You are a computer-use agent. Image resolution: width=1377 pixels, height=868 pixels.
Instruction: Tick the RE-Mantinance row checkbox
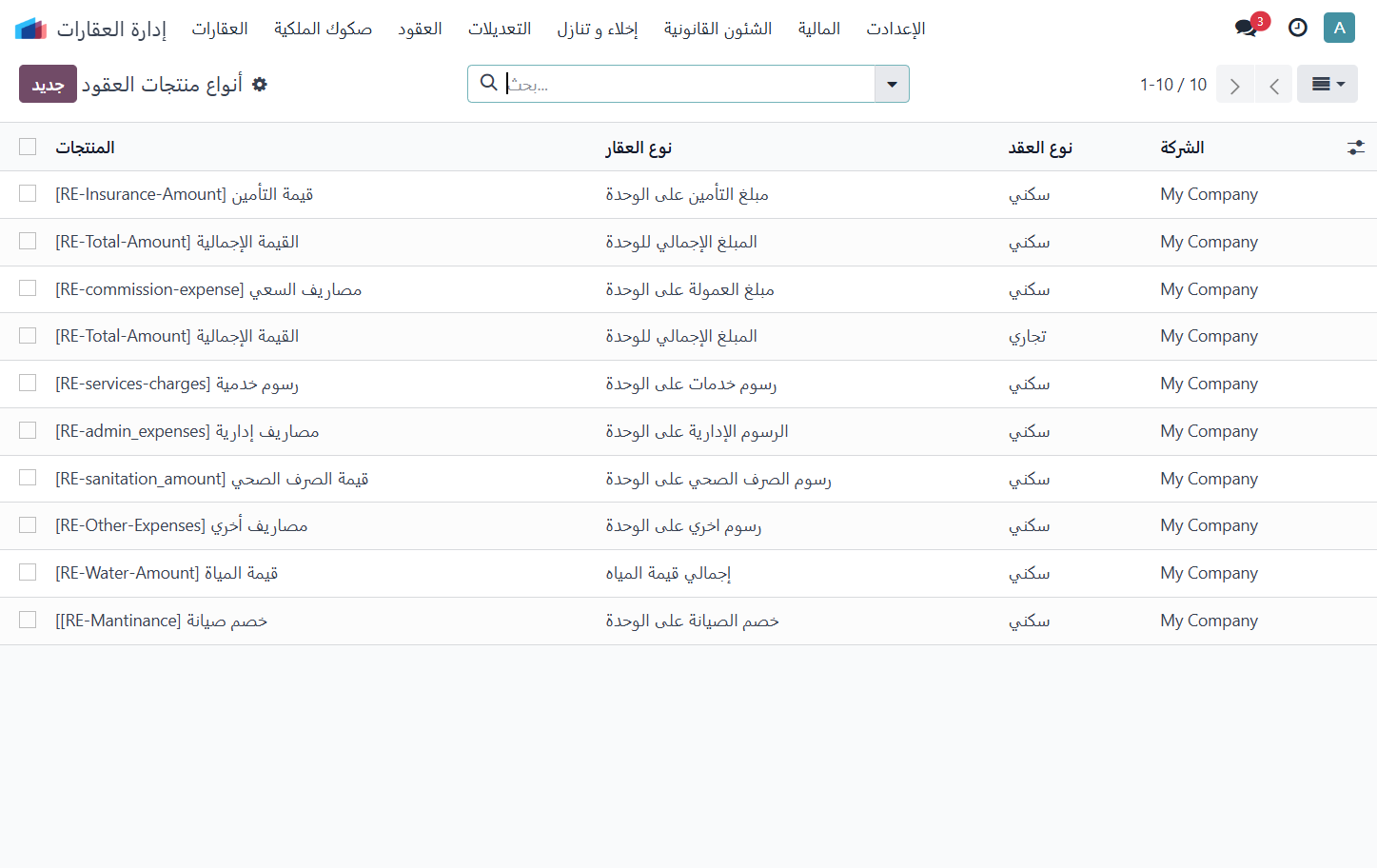[x=28, y=620]
